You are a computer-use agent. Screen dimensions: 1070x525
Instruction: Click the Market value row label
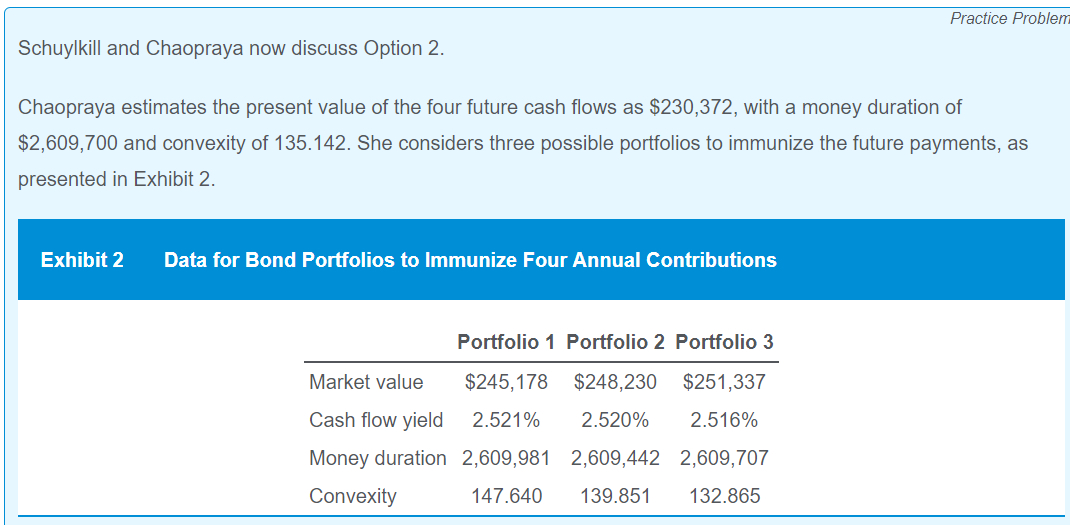click(366, 382)
